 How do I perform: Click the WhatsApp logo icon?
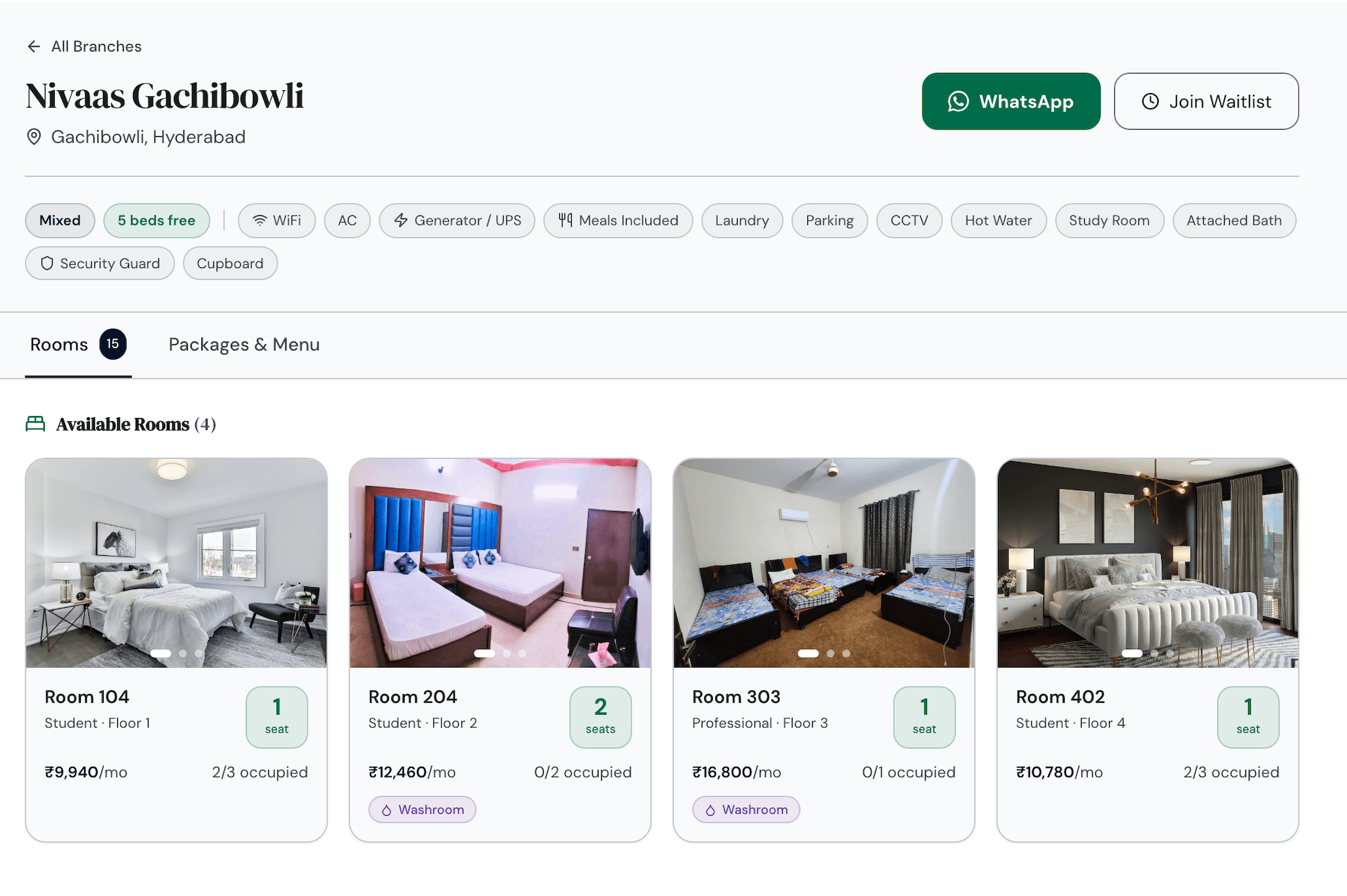pyautogui.click(x=958, y=102)
